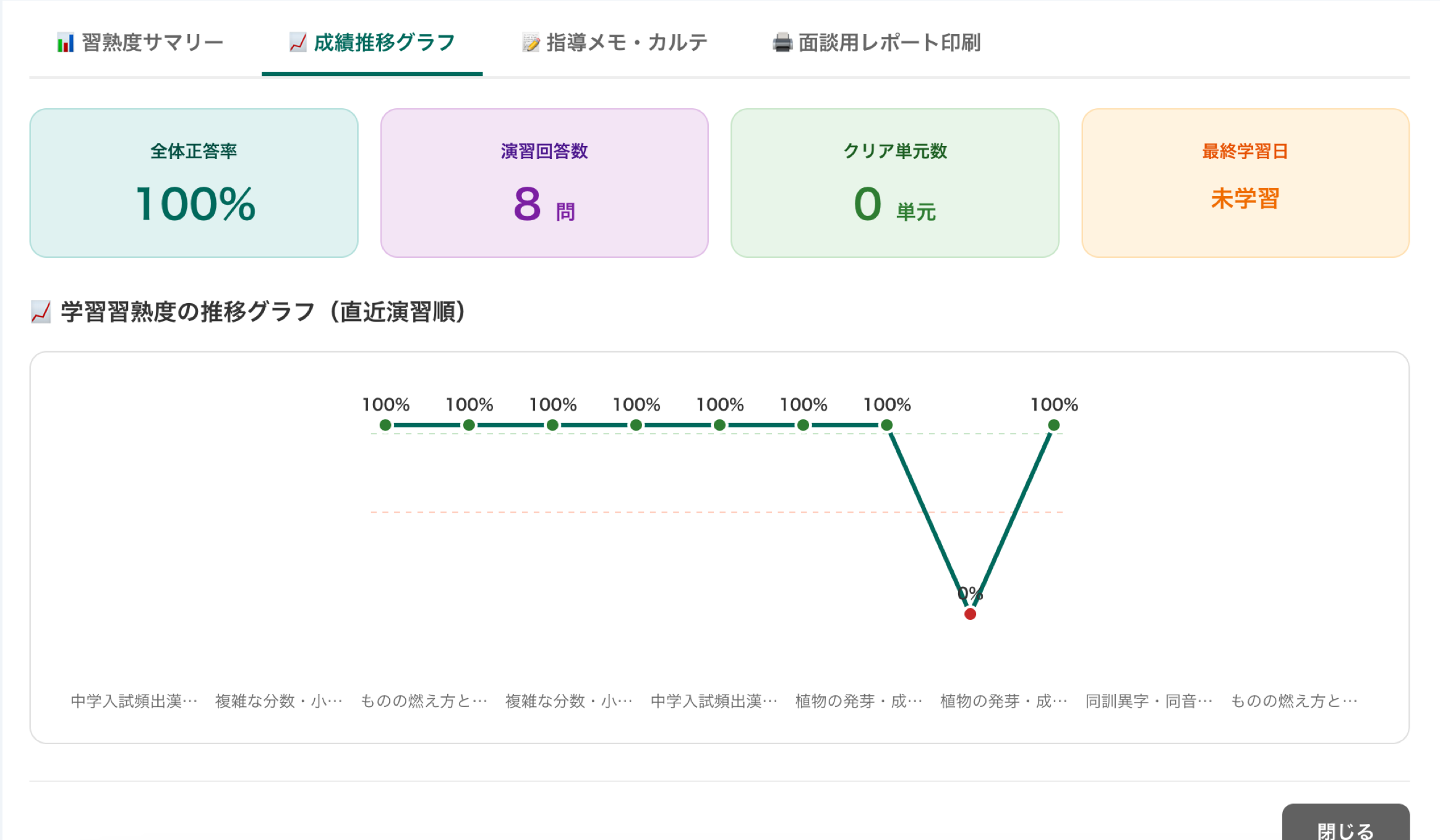Click the red 0% data point
The height and width of the screenshot is (840, 1440).
pyautogui.click(x=970, y=614)
